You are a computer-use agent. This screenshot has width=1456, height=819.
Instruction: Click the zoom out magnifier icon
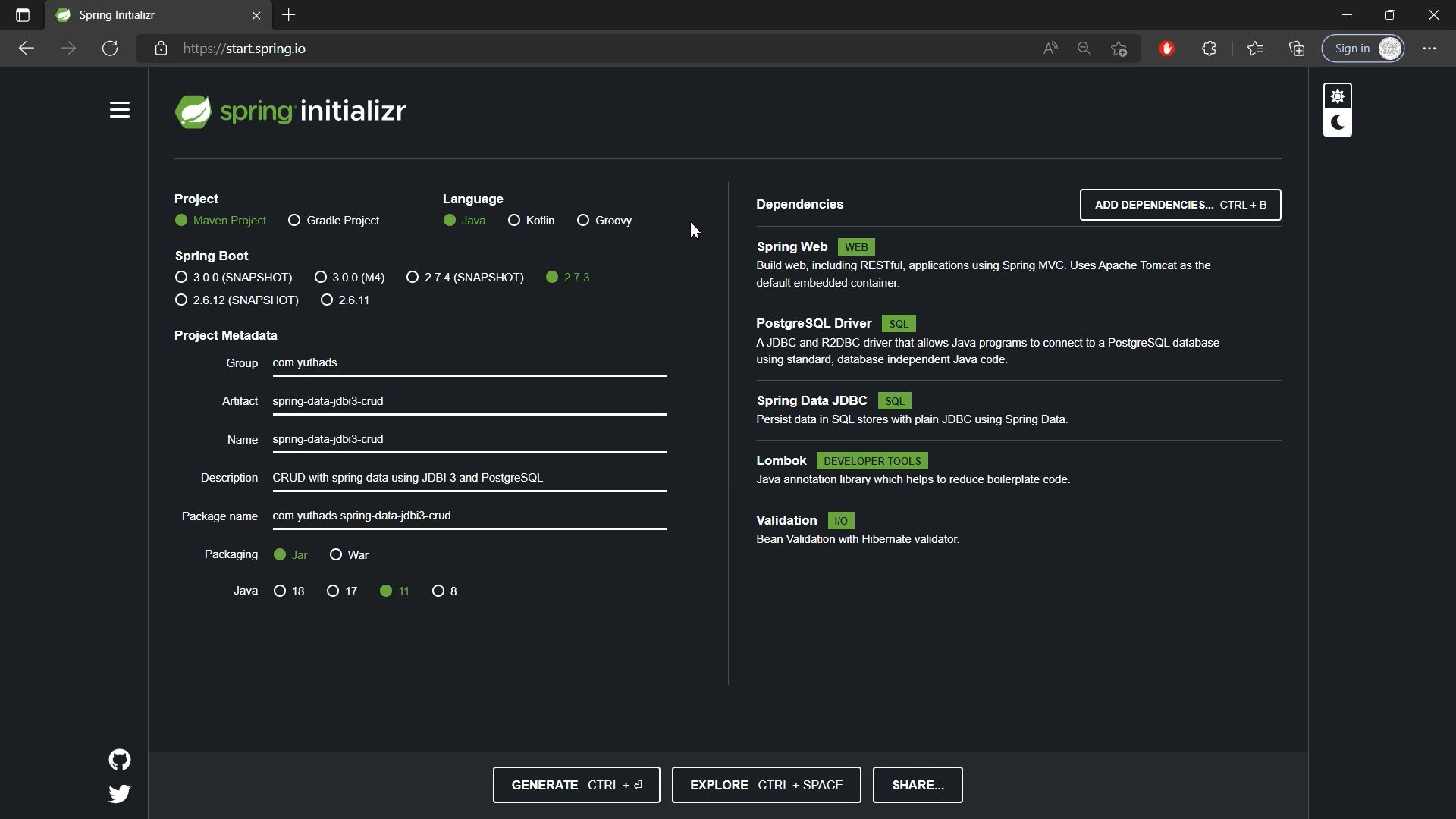(x=1084, y=49)
